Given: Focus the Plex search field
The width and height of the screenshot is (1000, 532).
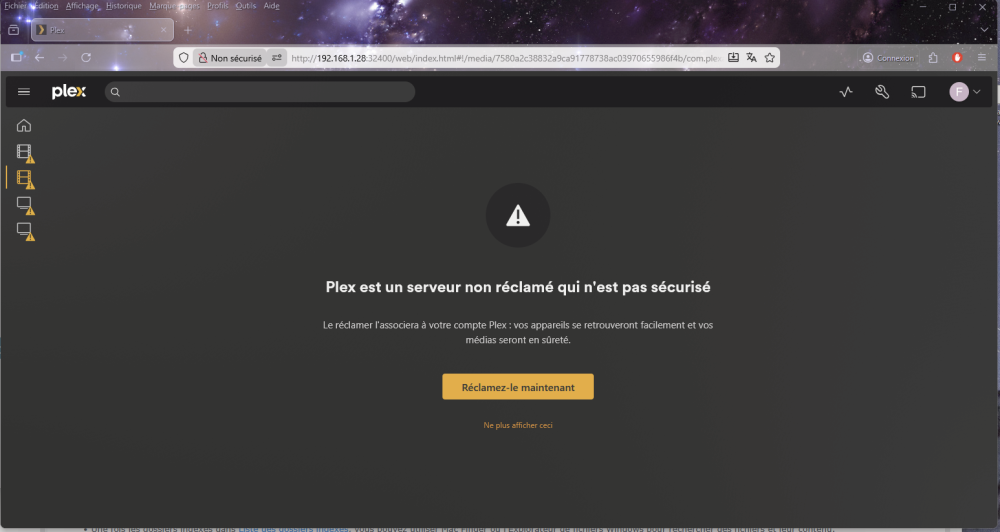Looking at the screenshot, I should pyautogui.click(x=260, y=92).
